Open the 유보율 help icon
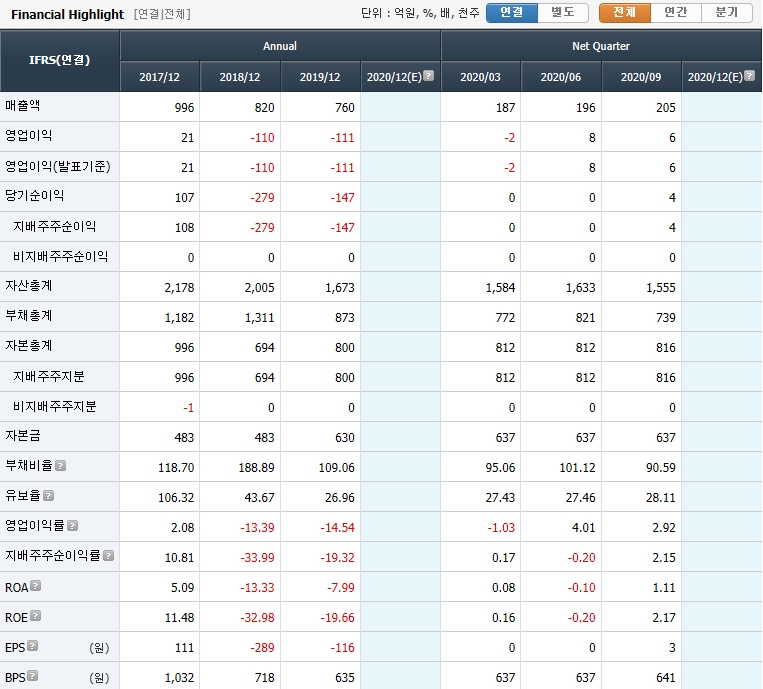Image resolution: width=763 pixels, height=689 pixels. point(48,495)
